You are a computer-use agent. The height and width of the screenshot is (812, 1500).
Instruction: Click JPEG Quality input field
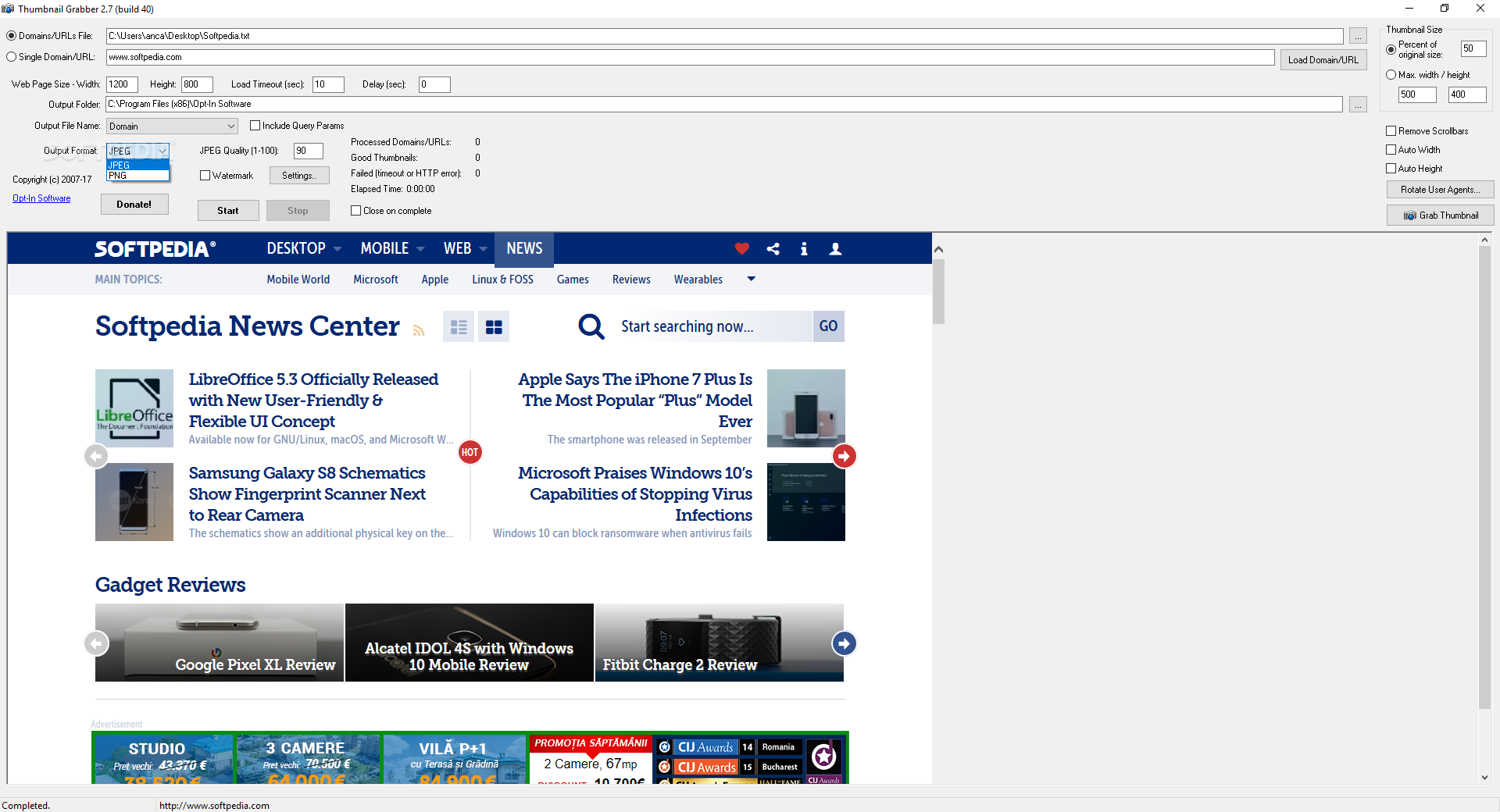click(308, 151)
